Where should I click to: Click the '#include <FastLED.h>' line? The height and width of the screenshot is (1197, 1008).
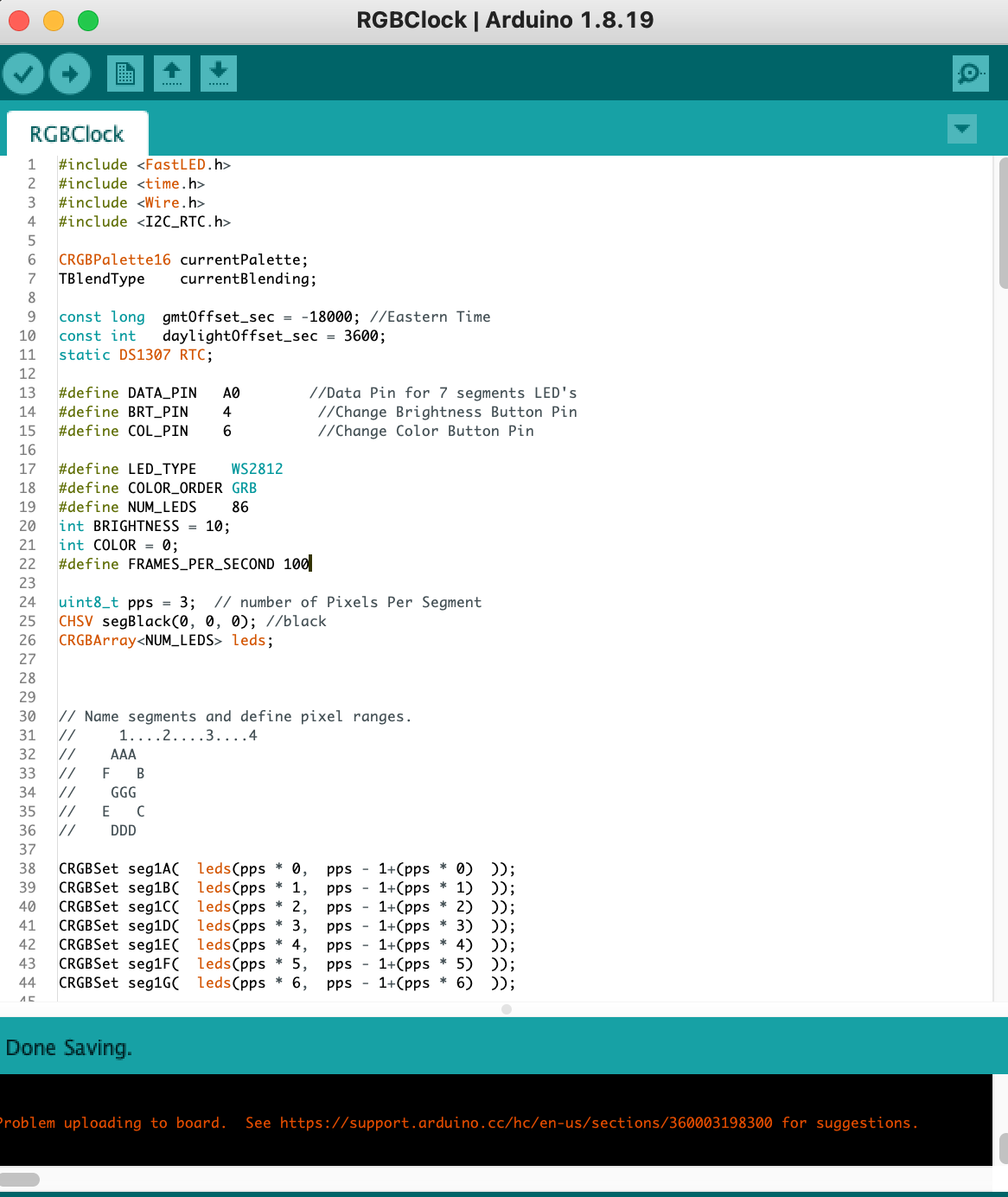click(144, 164)
